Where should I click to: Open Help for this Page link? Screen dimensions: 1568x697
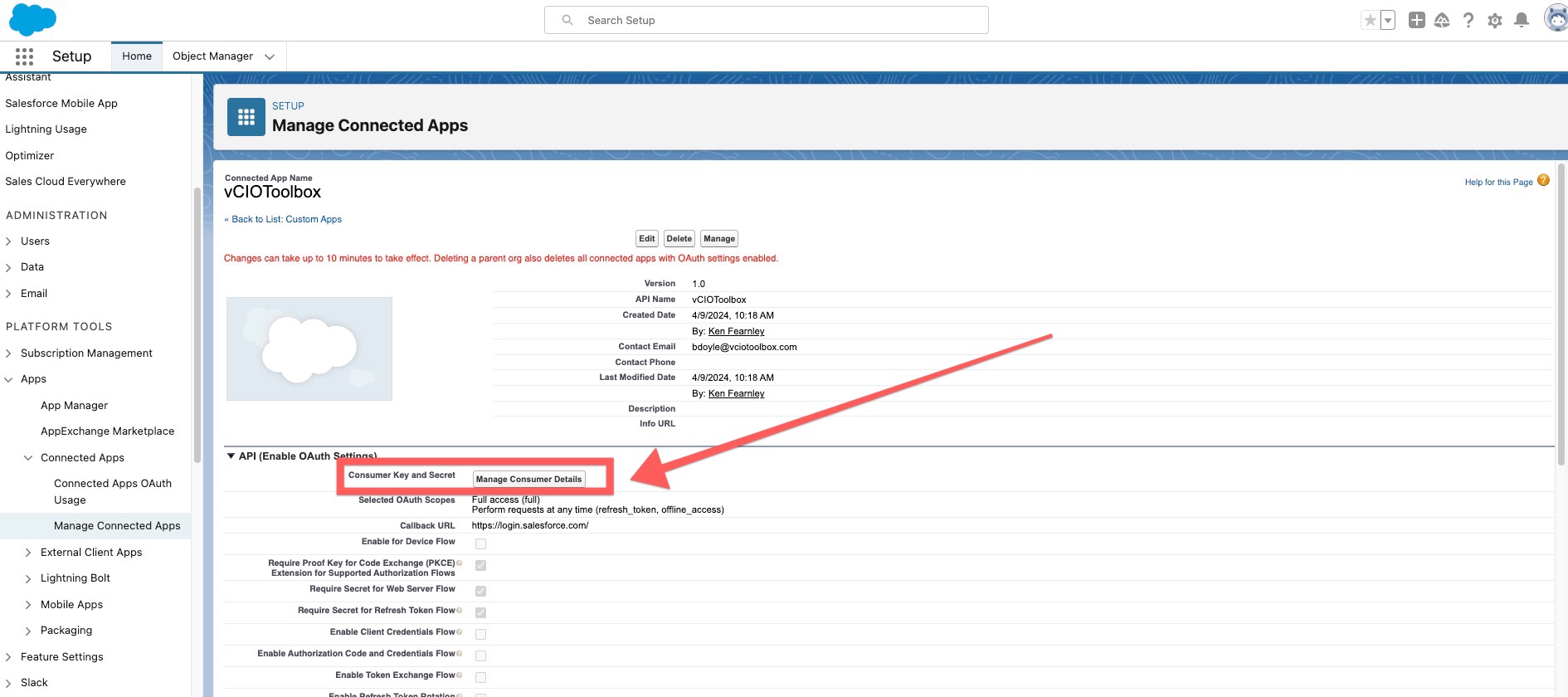pos(1498,182)
